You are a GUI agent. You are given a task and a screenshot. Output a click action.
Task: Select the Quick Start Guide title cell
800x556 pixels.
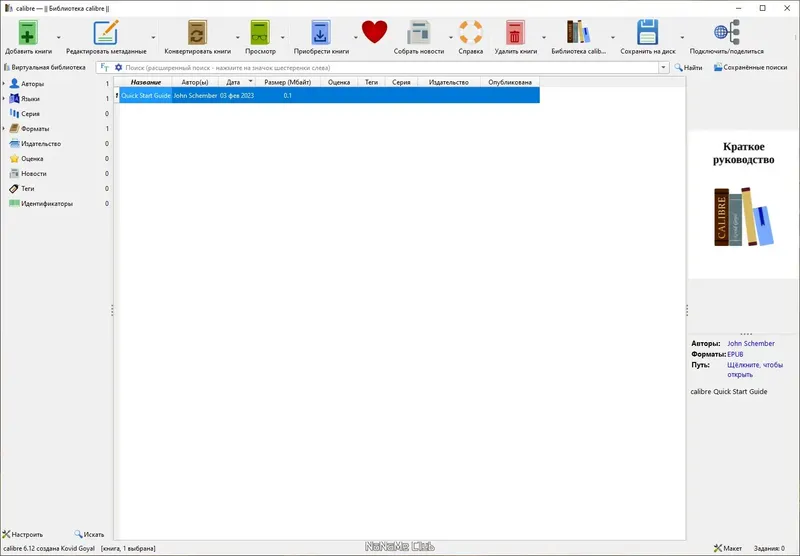pyautogui.click(x=146, y=95)
